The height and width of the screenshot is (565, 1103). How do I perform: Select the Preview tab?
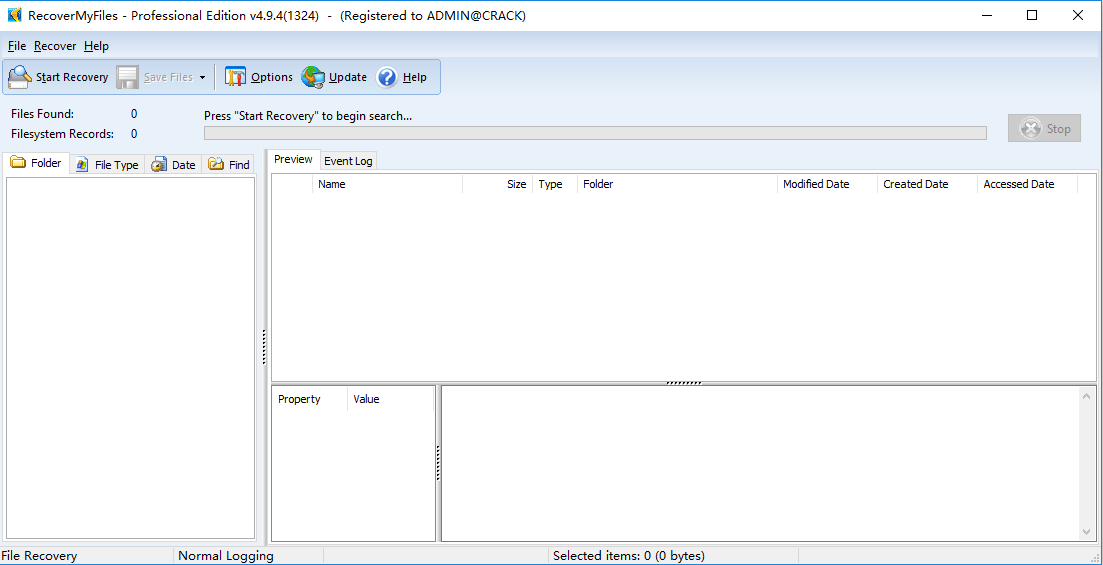[x=293, y=159]
